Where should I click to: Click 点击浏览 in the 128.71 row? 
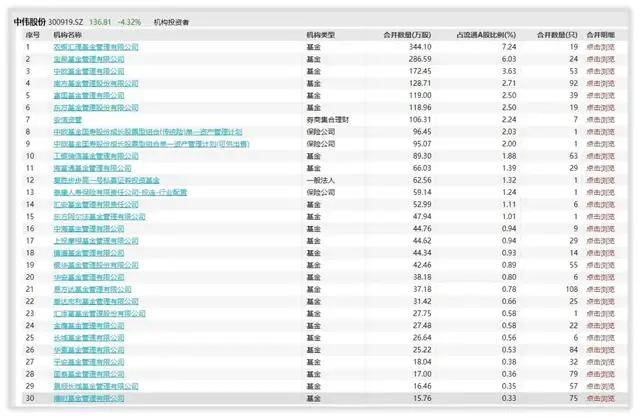(x=600, y=83)
